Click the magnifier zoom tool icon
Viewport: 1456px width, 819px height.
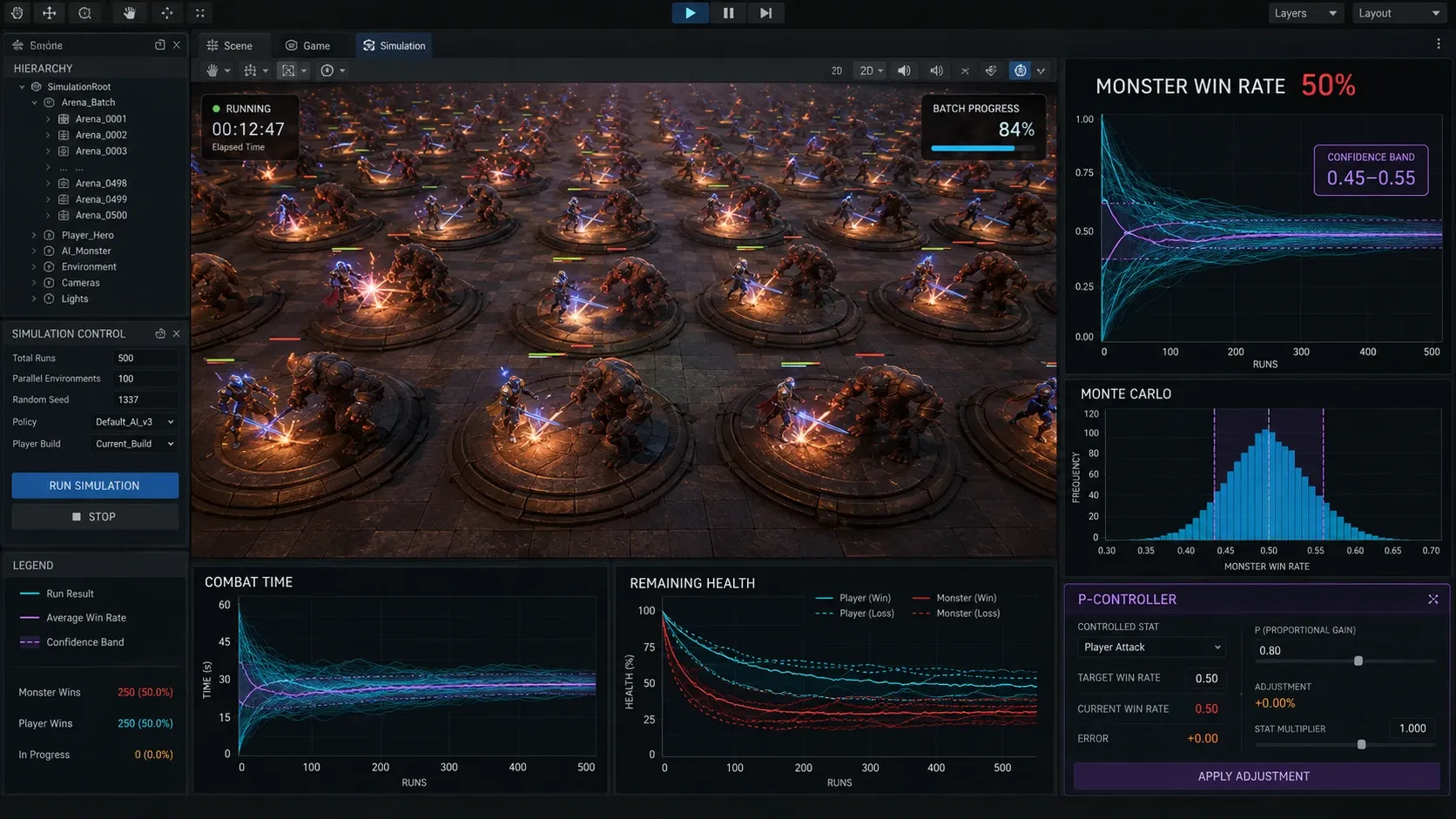[84, 13]
